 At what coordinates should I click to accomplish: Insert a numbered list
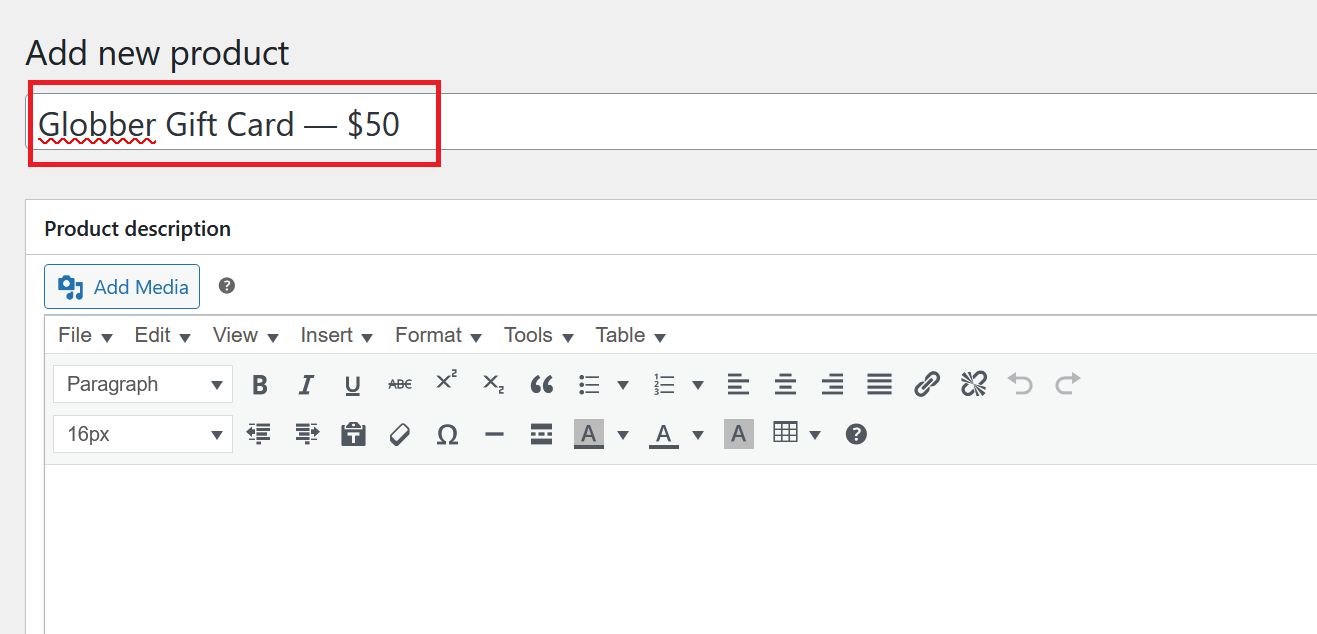pos(664,384)
